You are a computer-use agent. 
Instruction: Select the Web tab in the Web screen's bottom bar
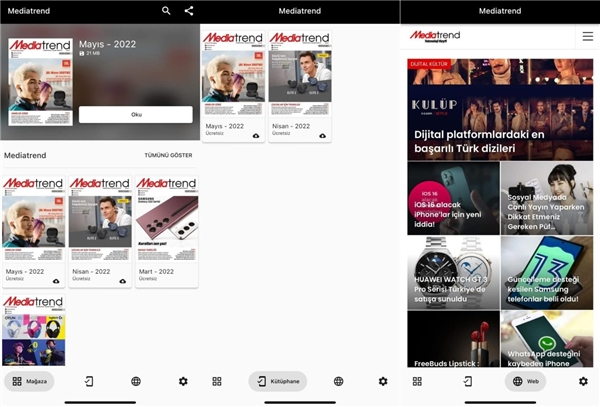tap(526, 381)
